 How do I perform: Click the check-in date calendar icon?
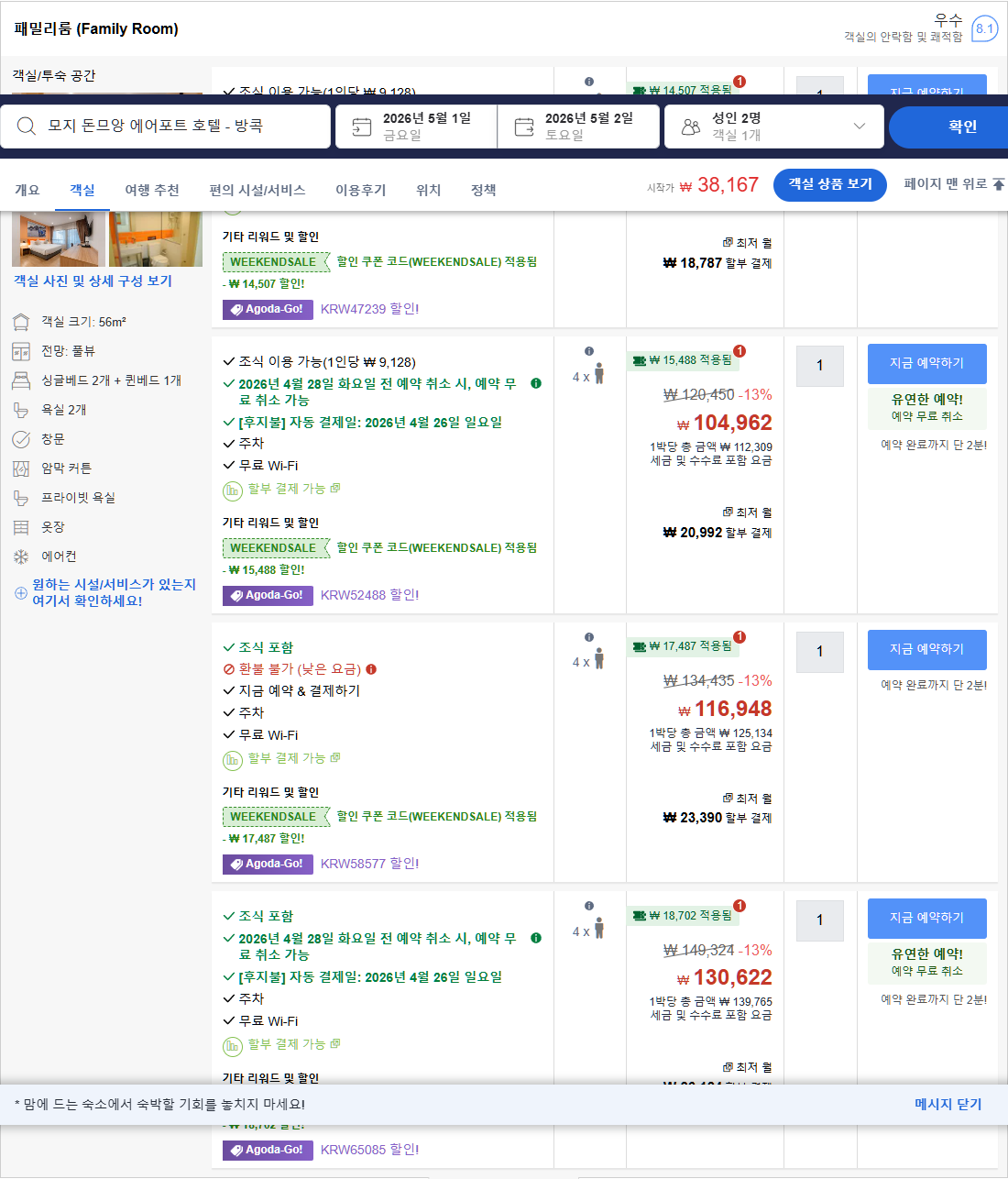pyautogui.click(x=361, y=126)
